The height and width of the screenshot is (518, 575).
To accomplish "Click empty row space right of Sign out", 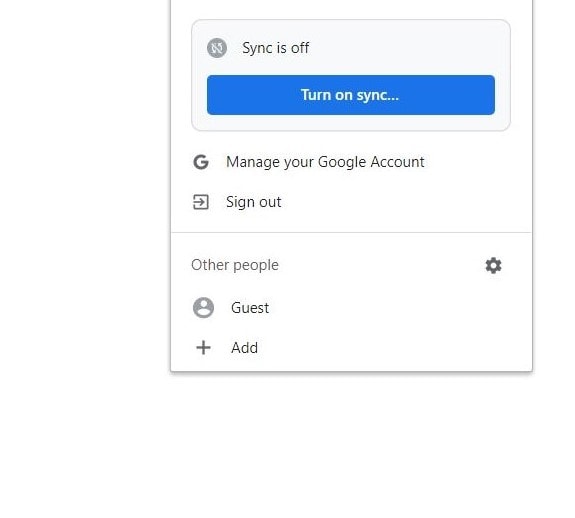I will point(403,202).
